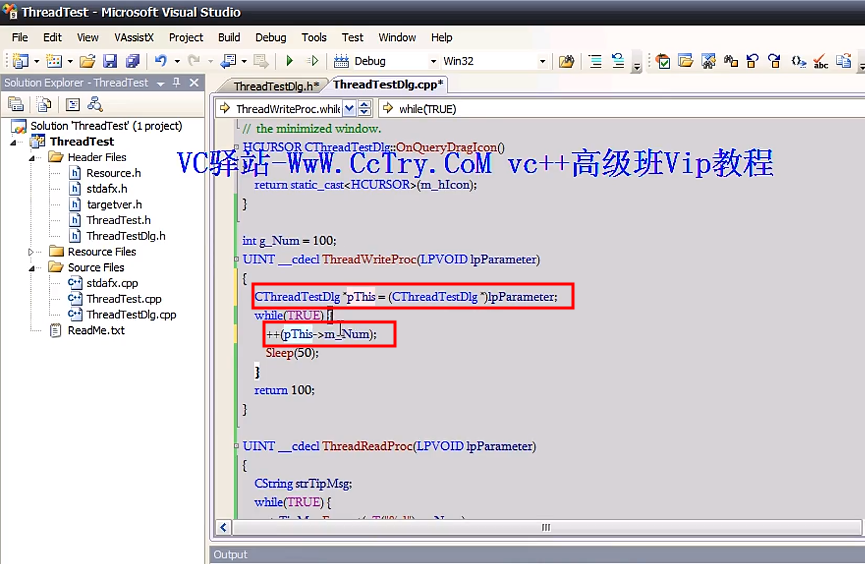
Task: Collapse the Header Files folder
Action: point(31,158)
